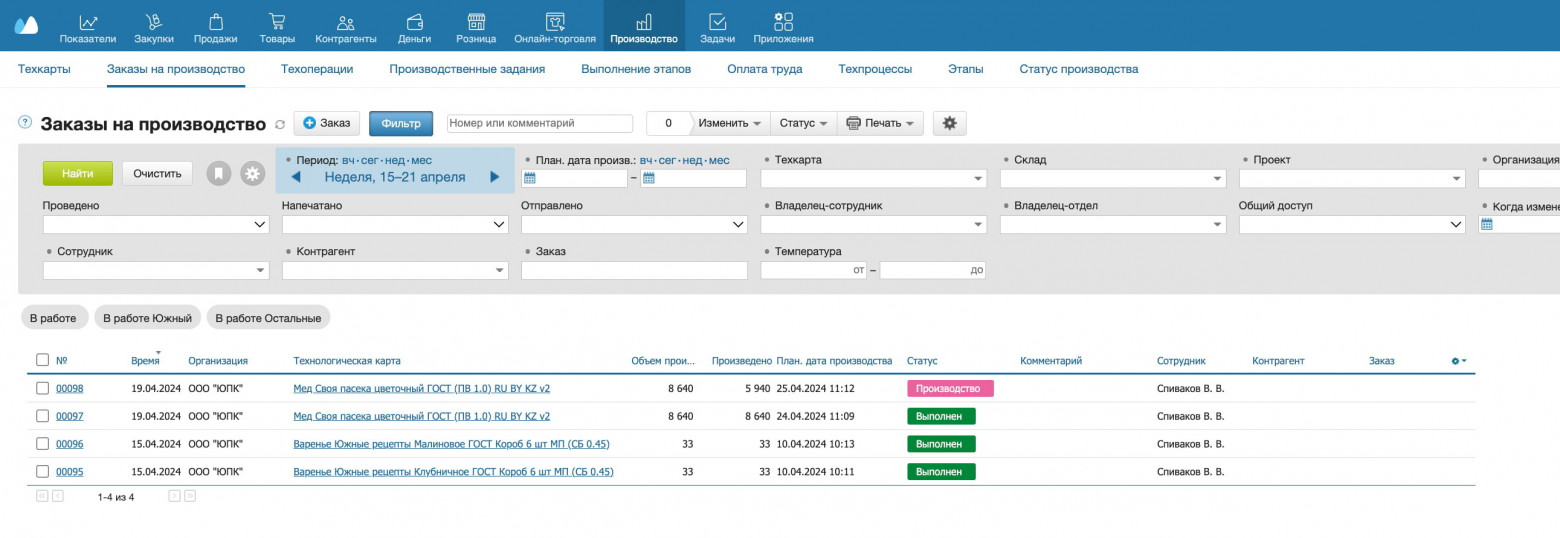This screenshot has height=538, width=1560.
Task: Tick the checkbox for order 00098
Action: [42, 388]
